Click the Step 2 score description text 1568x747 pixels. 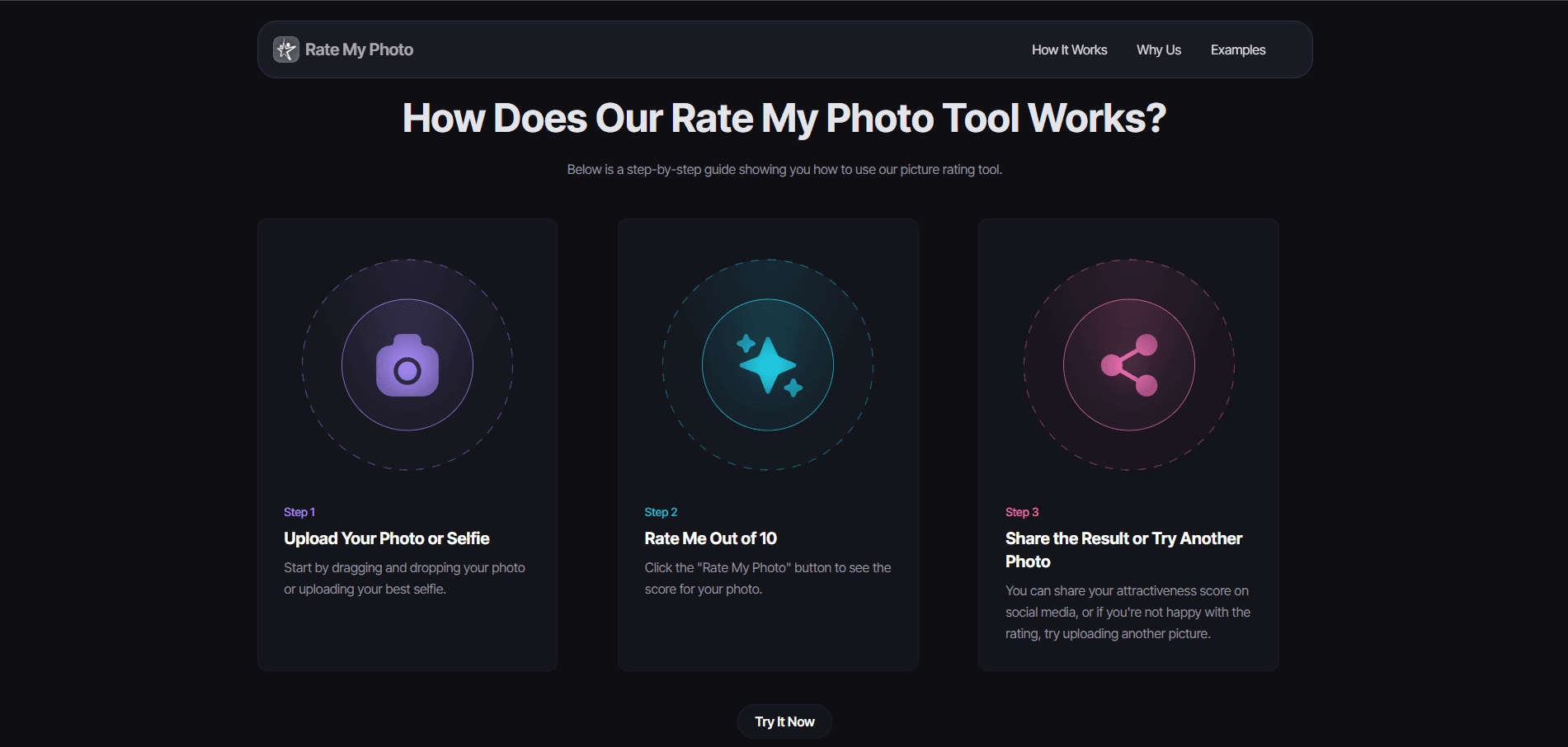pyautogui.click(x=767, y=578)
